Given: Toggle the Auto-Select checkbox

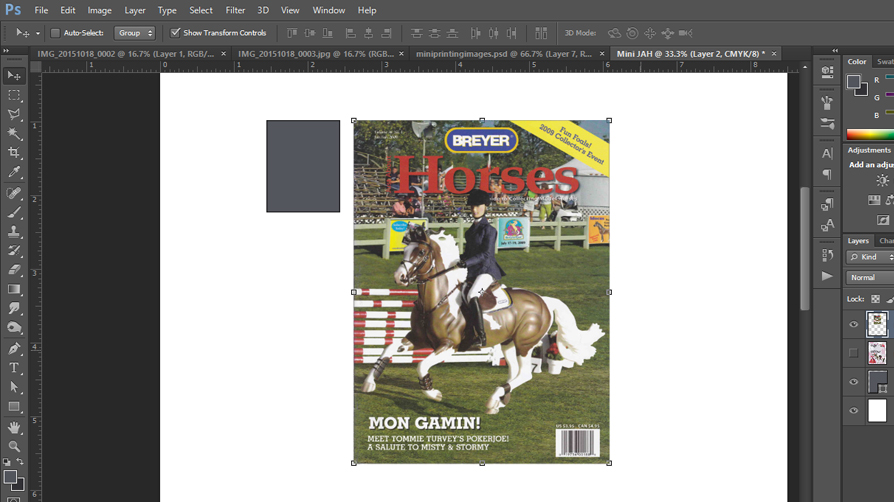Looking at the screenshot, I should [x=55, y=33].
